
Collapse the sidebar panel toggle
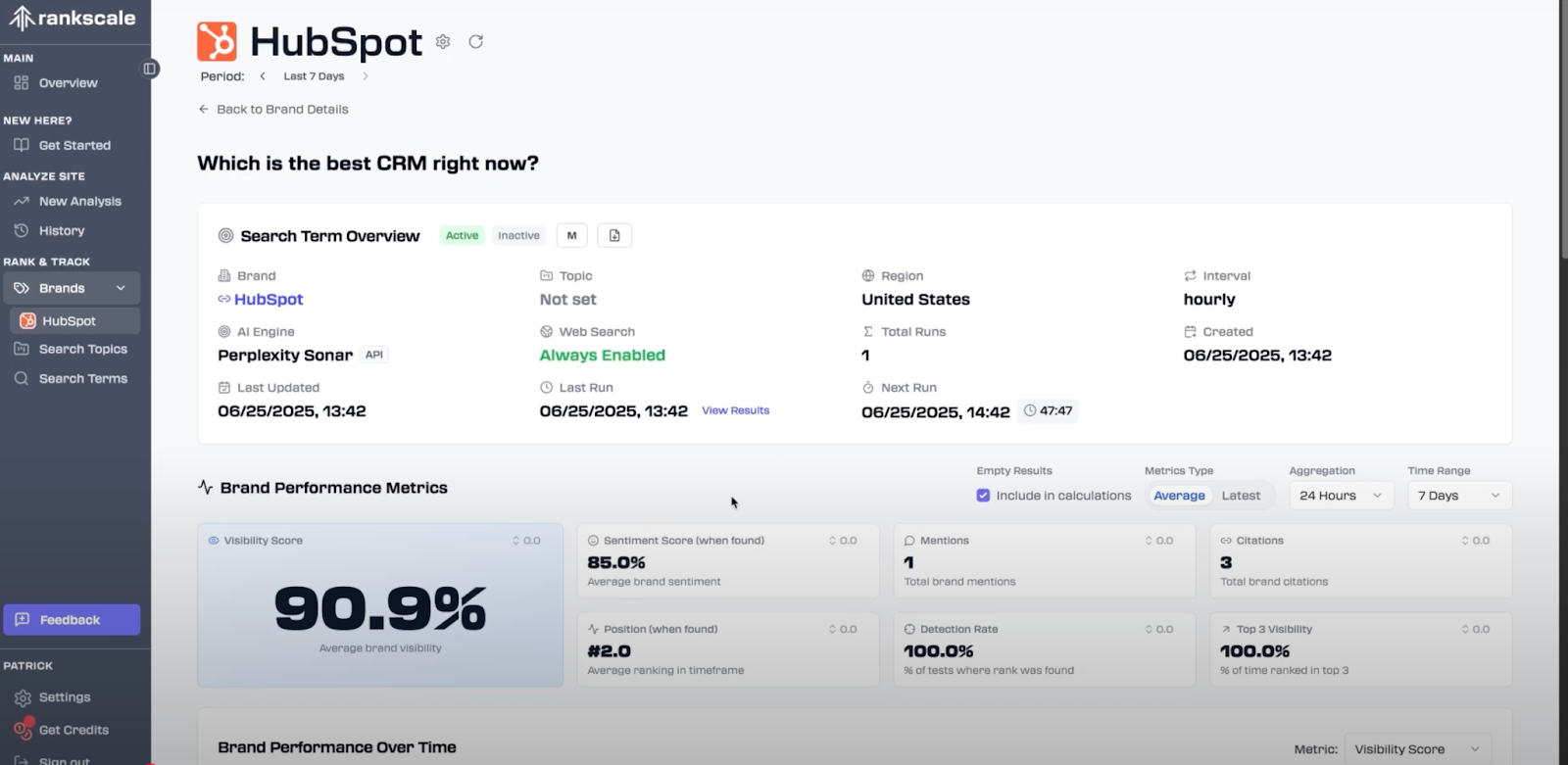[x=150, y=69]
